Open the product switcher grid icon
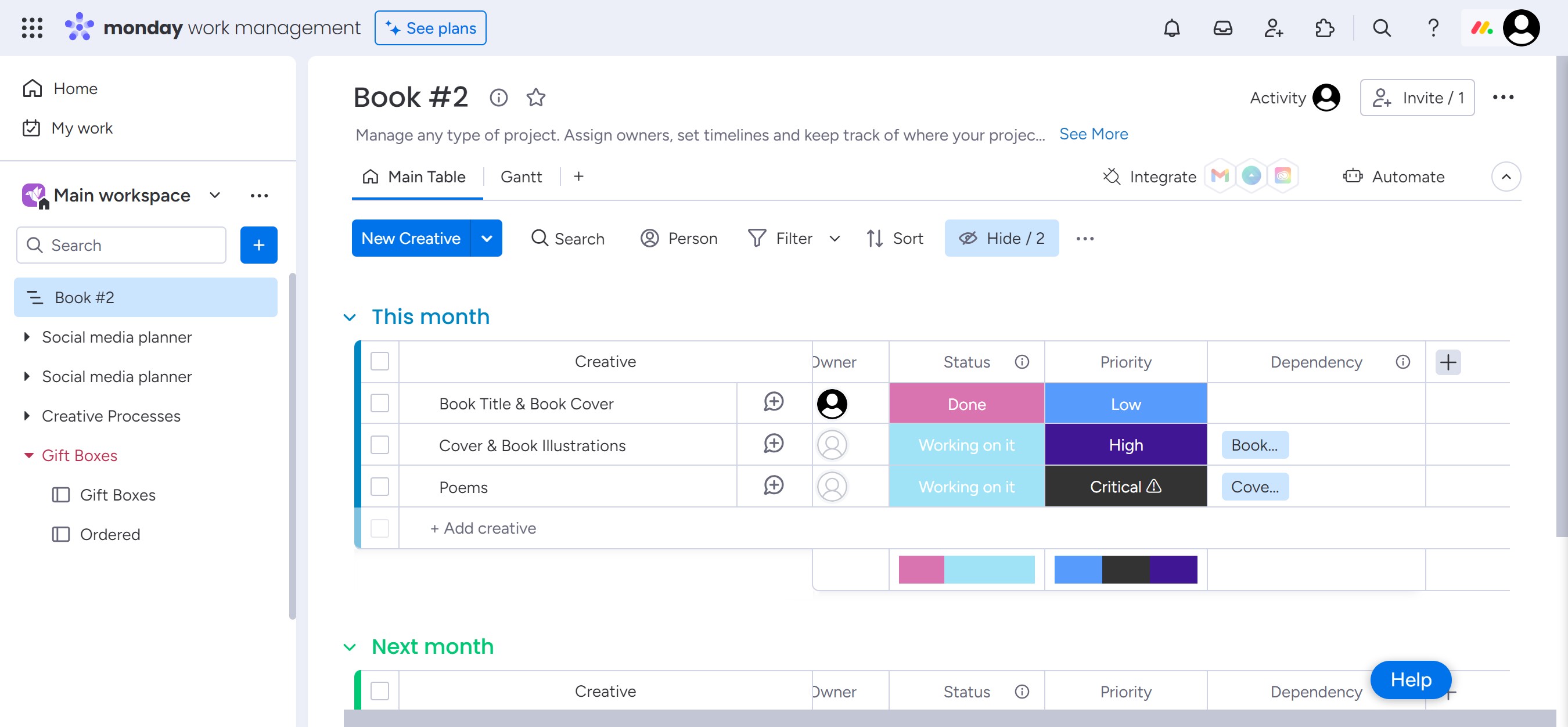The image size is (1568, 727). (x=32, y=28)
